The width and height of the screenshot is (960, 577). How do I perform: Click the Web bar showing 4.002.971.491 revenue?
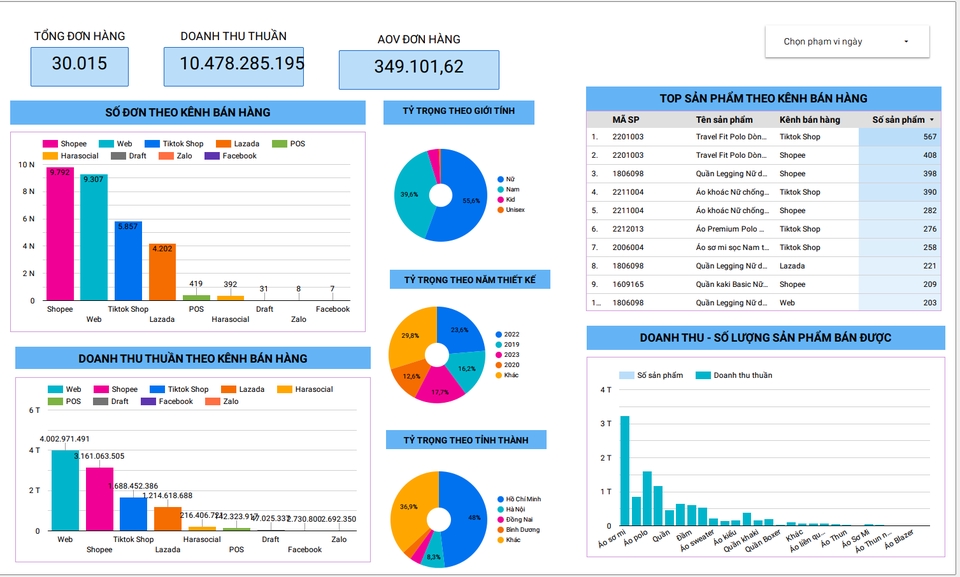coord(65,490)
